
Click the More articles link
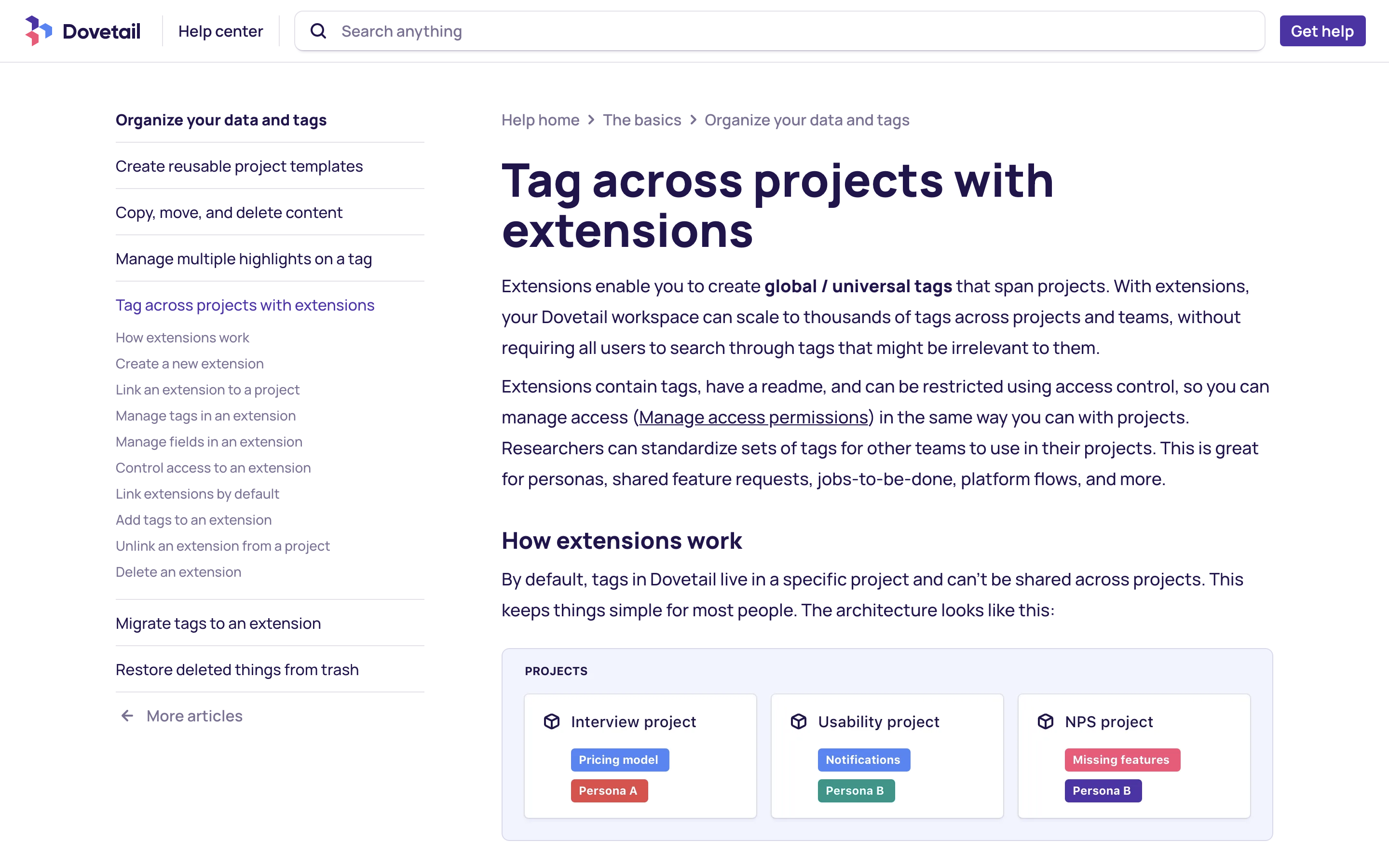point(194,715)
